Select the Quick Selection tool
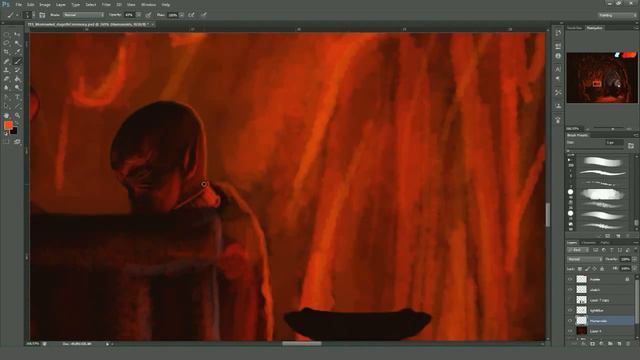Screen dimensions: 640x360 point(17,43)
